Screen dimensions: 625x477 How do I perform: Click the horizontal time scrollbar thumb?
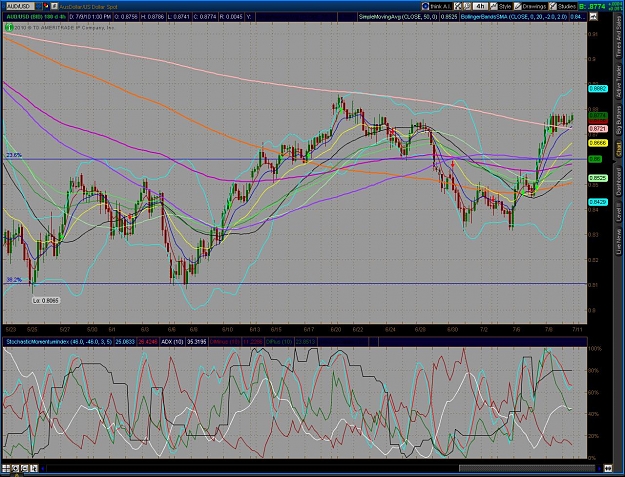click(x=527, y=468)
